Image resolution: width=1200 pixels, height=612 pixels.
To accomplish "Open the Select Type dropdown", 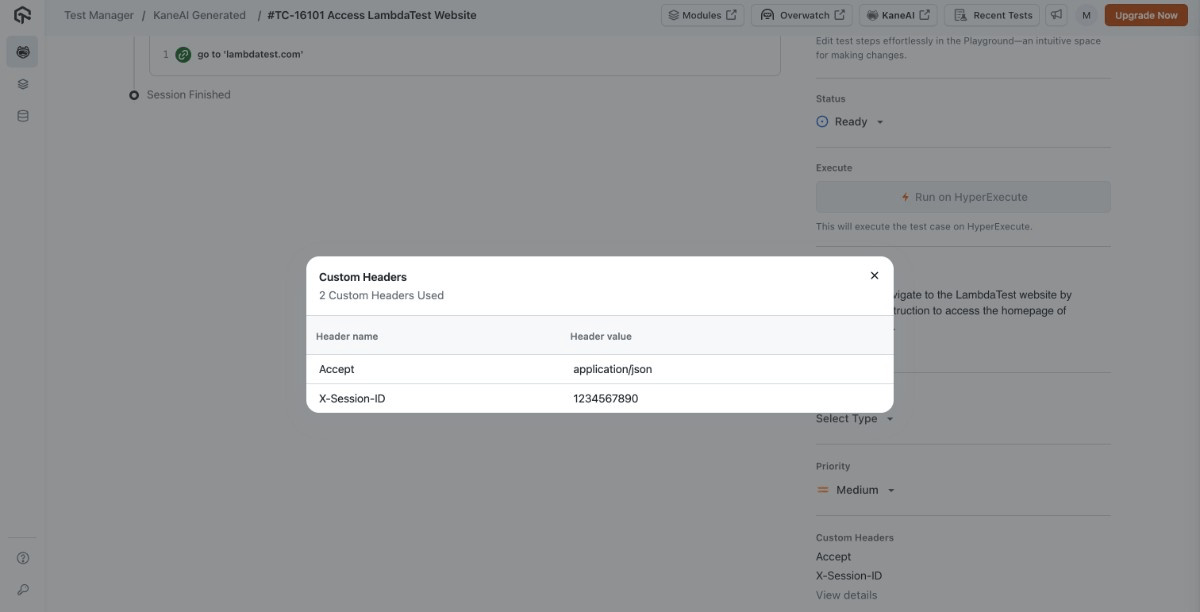I will 852,418.
